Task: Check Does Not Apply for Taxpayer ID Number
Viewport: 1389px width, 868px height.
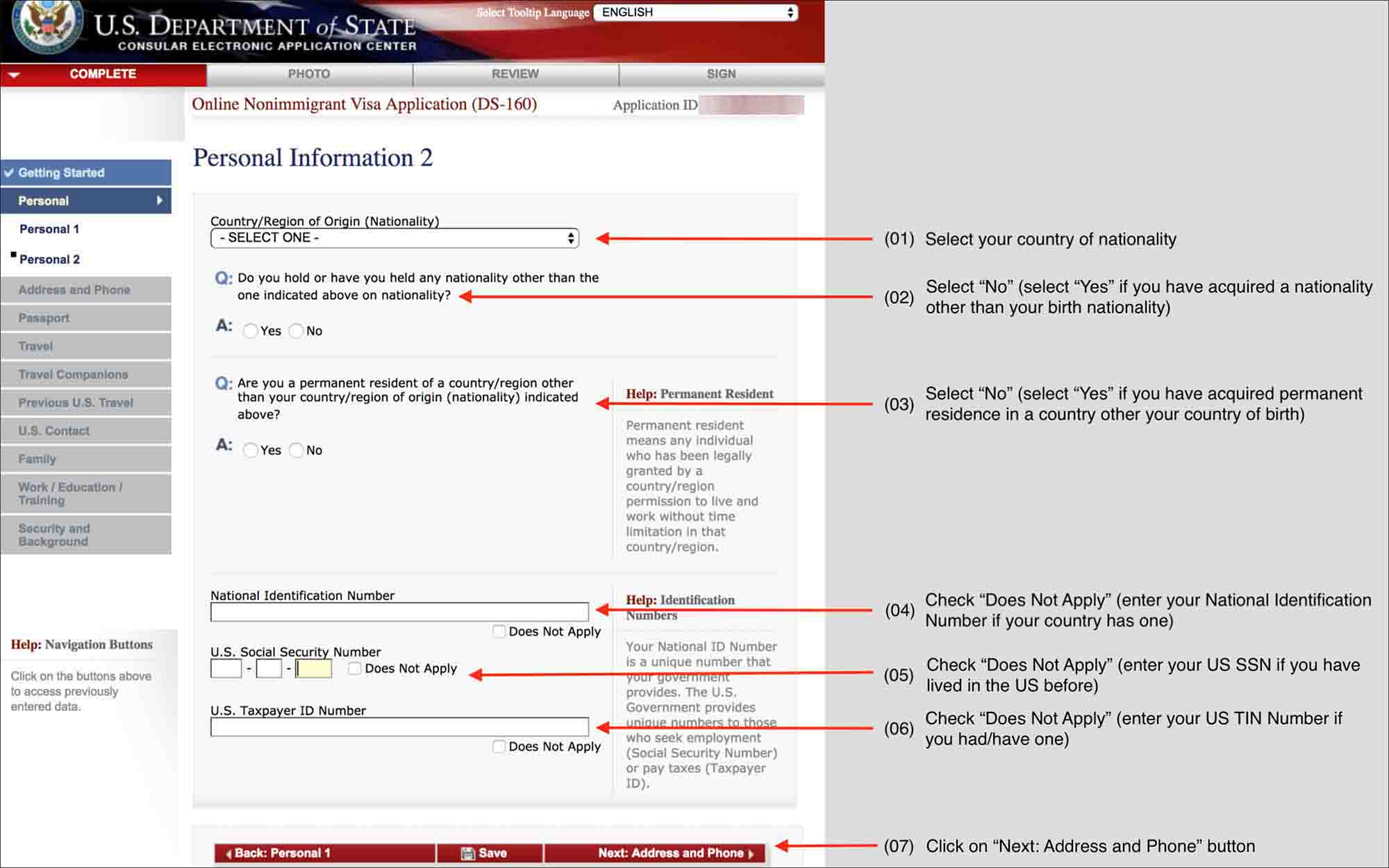Action: point(499,746)
